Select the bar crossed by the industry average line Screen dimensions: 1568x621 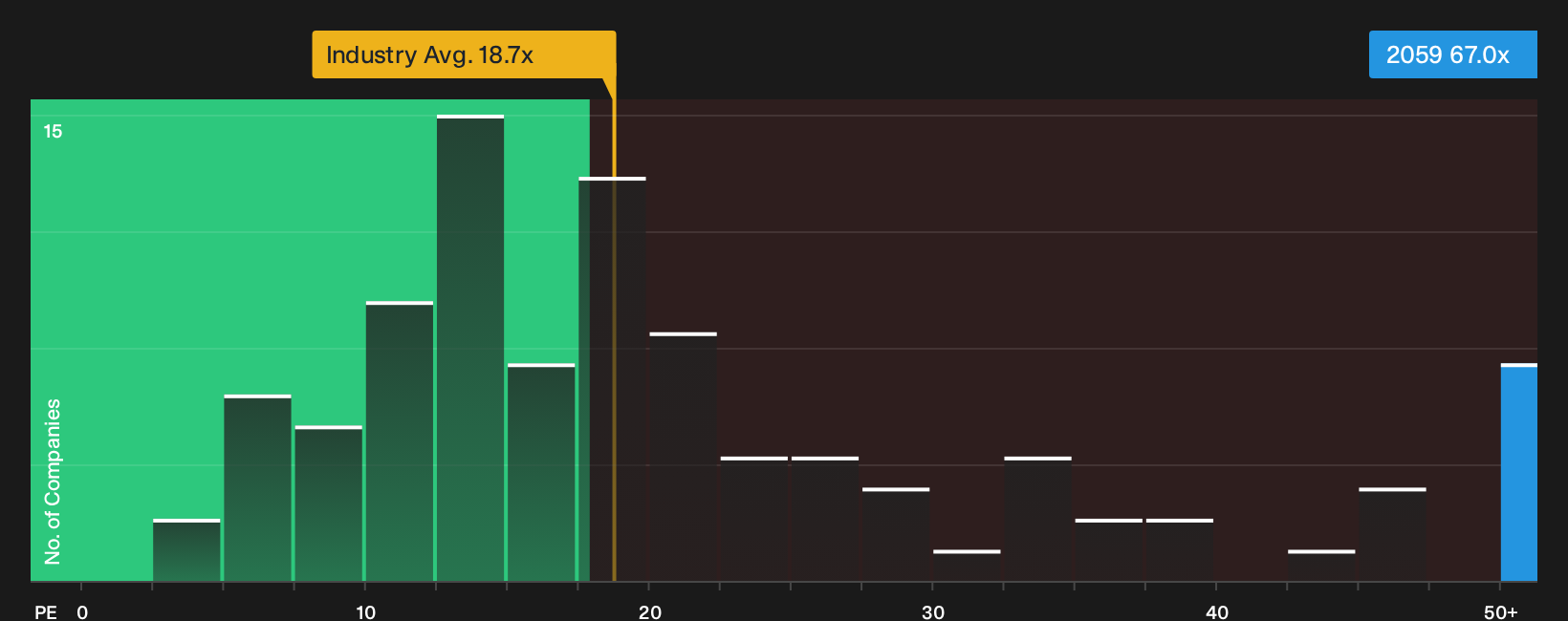pos(612,379)
